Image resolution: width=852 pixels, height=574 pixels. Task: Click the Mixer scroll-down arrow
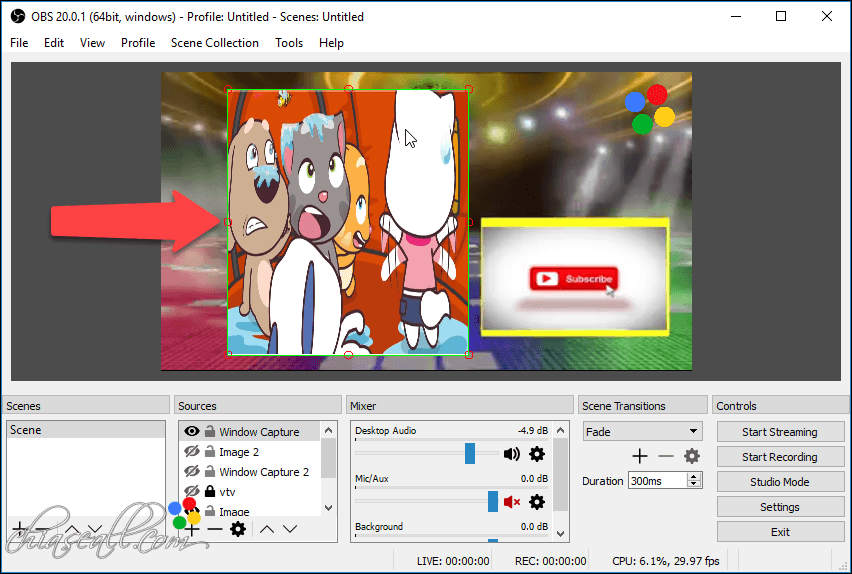tap(561, 534)
